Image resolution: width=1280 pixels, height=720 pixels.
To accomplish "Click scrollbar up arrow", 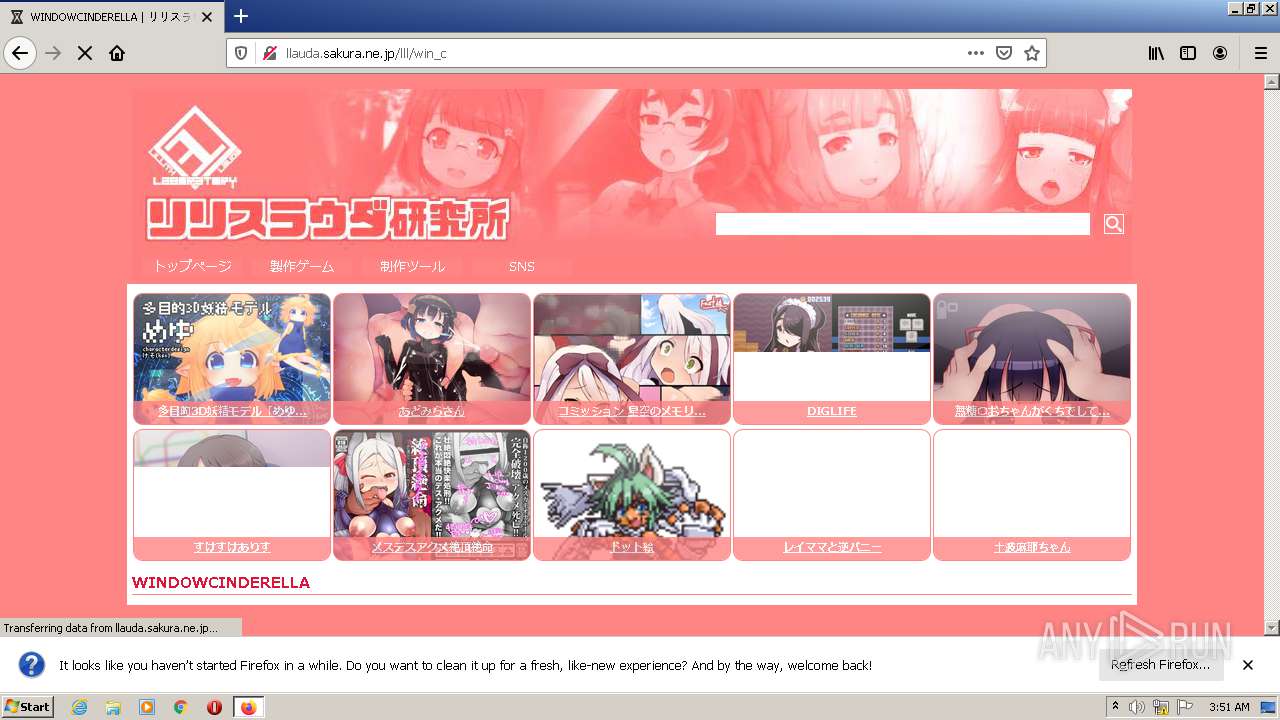I will (x=1272, y=82).
